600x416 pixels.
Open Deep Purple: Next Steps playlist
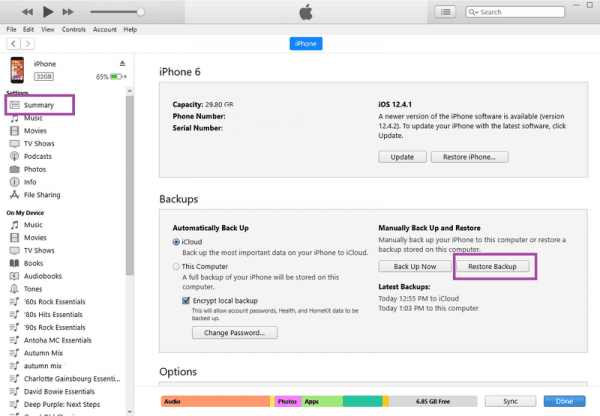(x=62, y=405)
